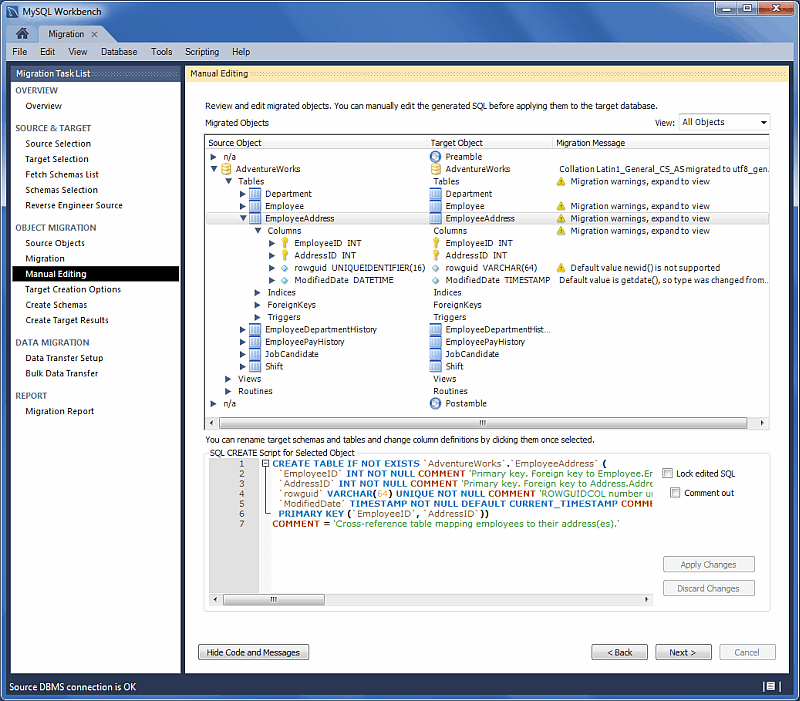Click Hide Code and Messages button
The height and width of the screenshot is (701, 800).
click(x=253, y=652)
